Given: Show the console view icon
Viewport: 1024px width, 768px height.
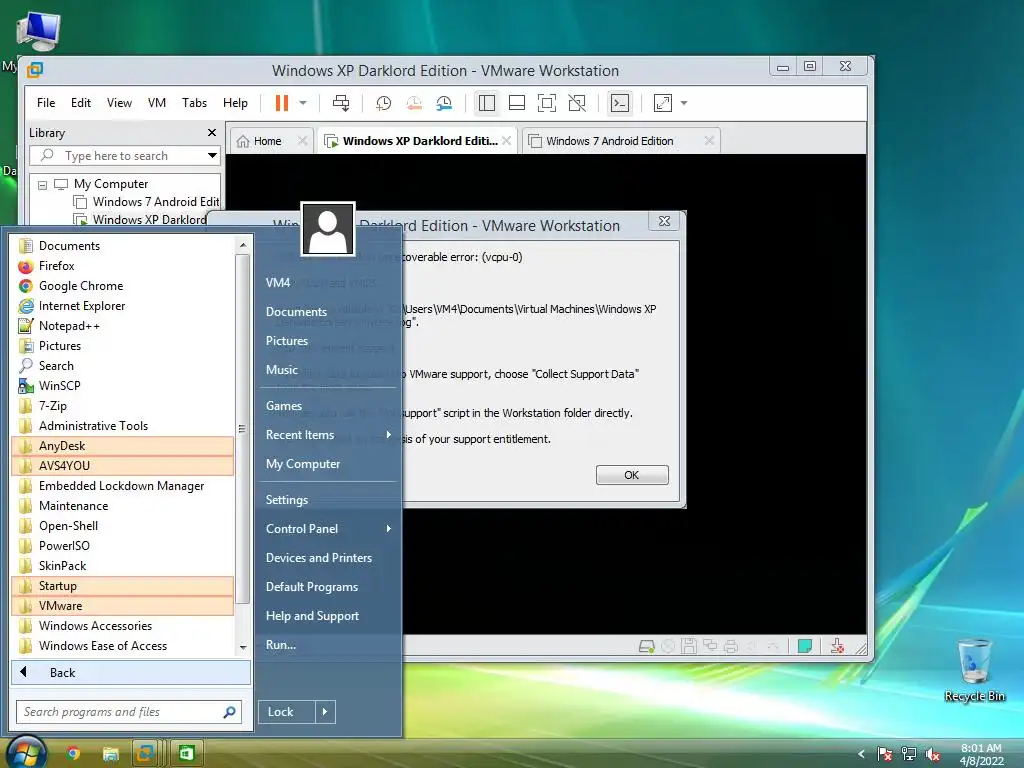Looking at the screenshot, I should pyautogui.click(x=619, y=103).
